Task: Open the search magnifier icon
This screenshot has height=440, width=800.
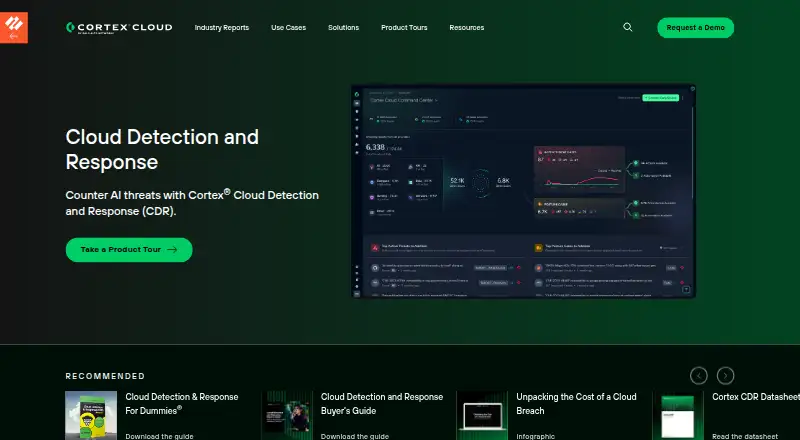Action: (x=628, y=27)
